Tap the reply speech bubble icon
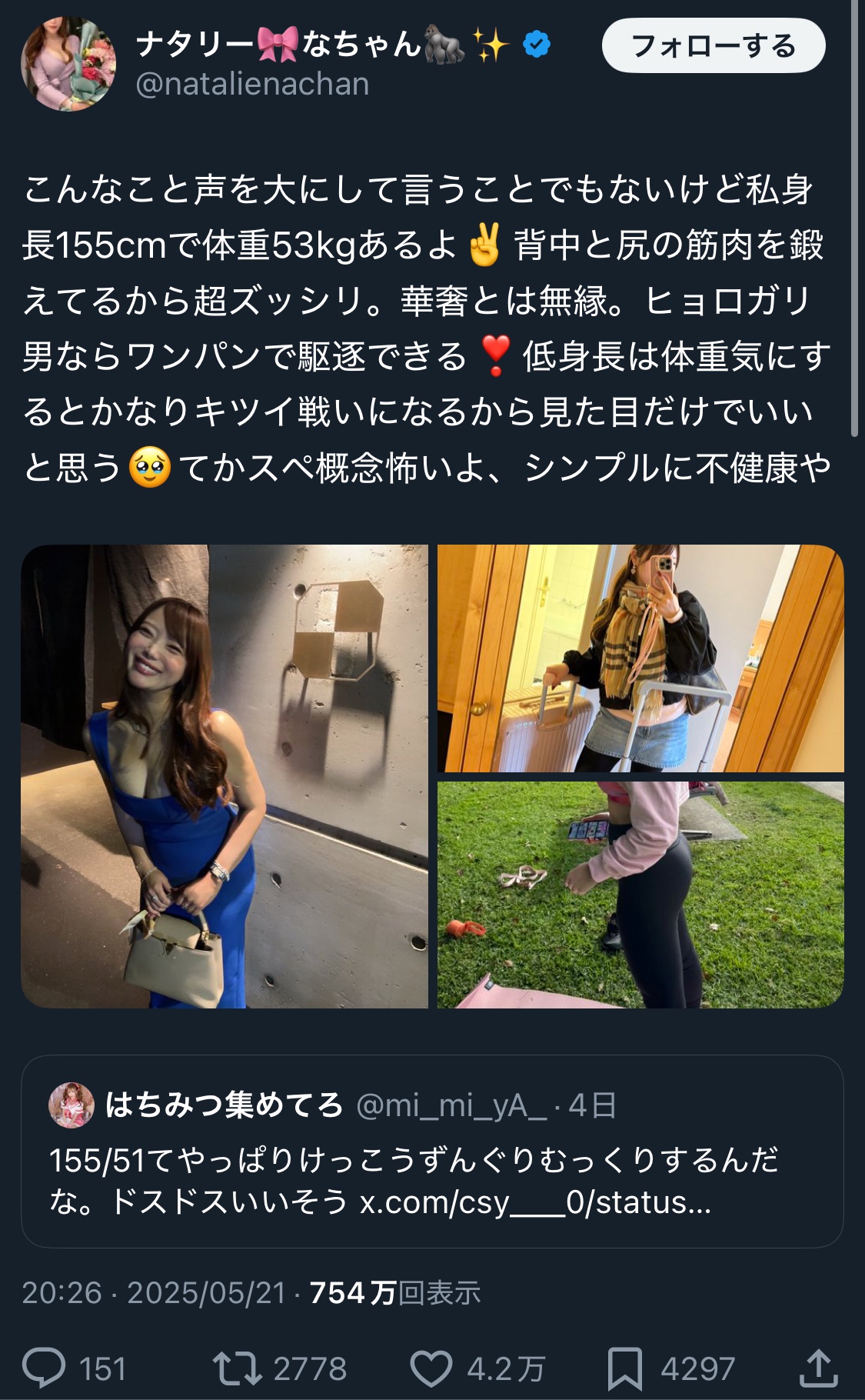 click(x=44, y=1368)
